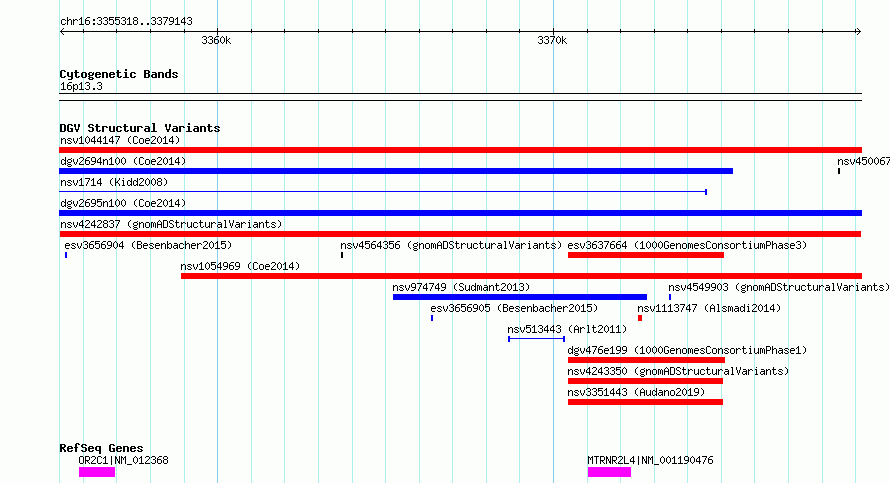Viewport: 890px width, 483px height.
Task: Open the nsv4242837 (gnomADStructuralVariants) label
Action: pyautogui.click(x=171, y=224)
